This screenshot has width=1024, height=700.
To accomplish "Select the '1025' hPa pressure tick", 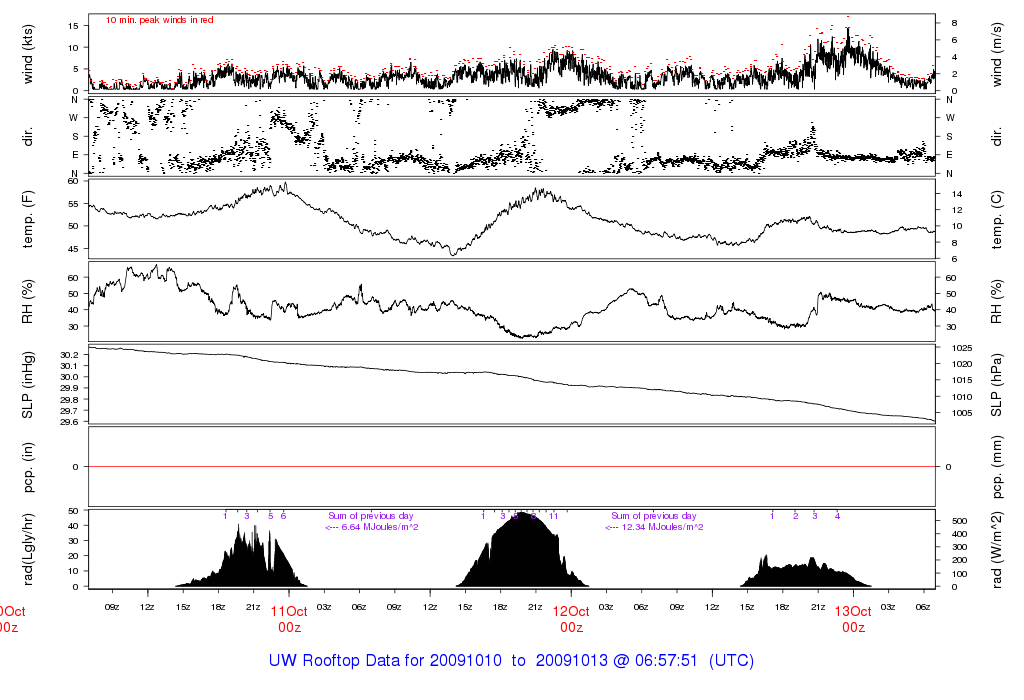I will [962, 348].
